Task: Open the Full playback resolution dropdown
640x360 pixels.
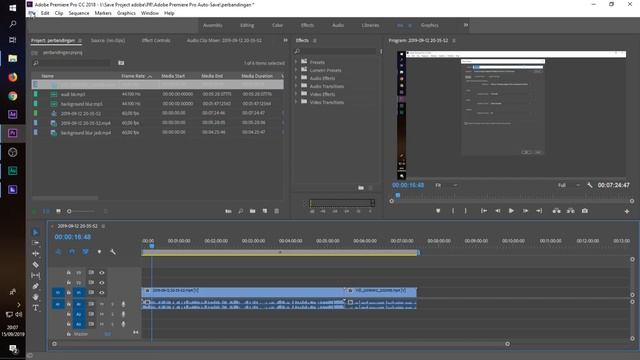Action: coord(569,185)
